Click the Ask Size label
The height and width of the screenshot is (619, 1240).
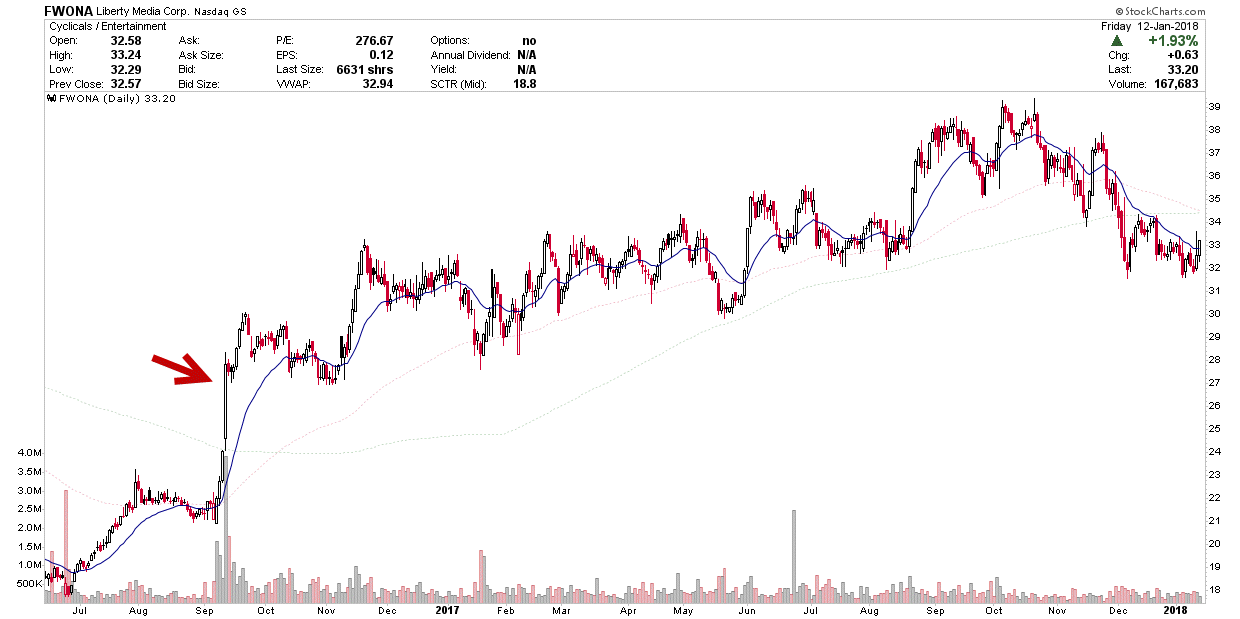(200, 55)
